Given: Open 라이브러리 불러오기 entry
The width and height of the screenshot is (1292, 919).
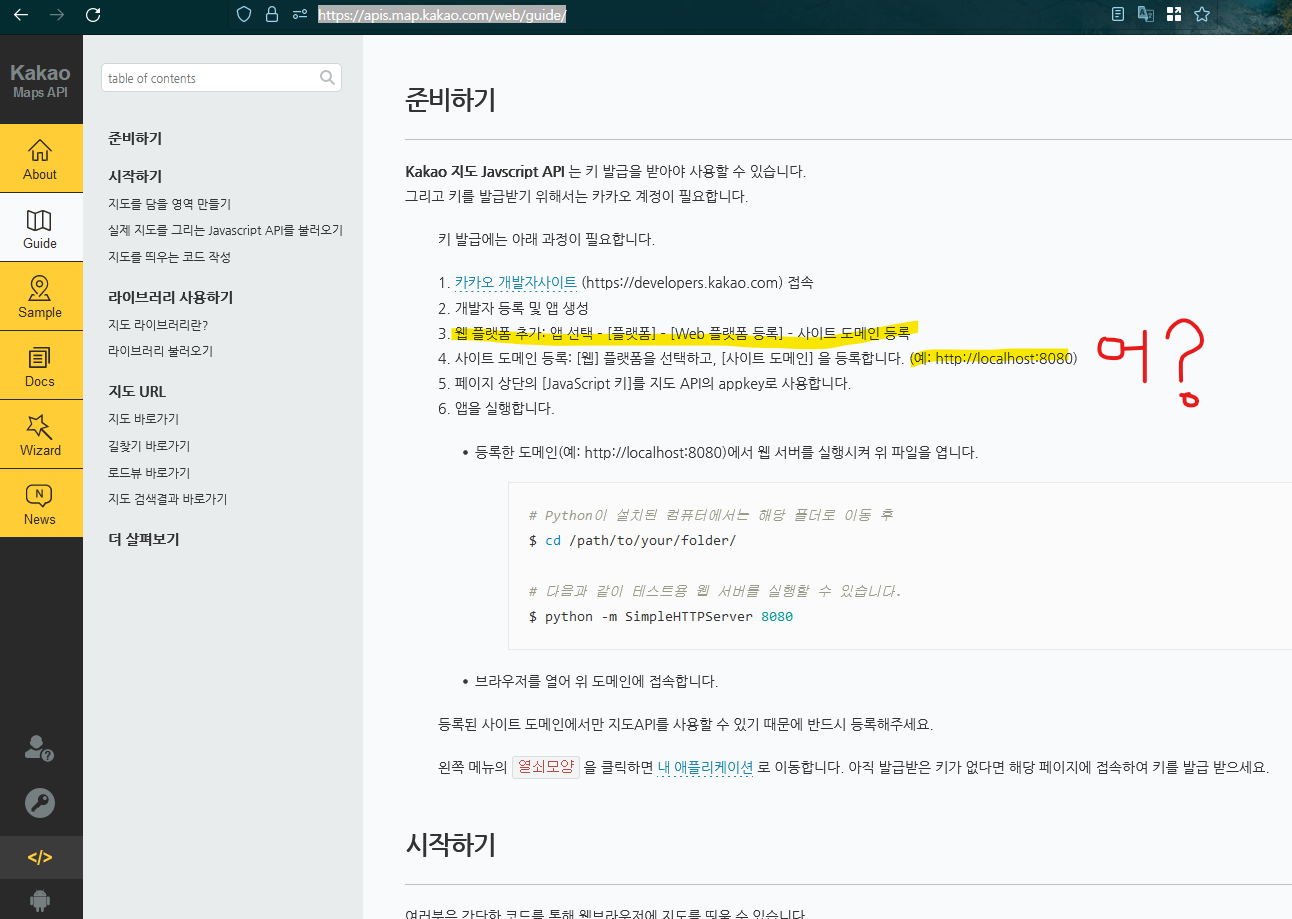Looking at the screenshot, I should coord(160,351).
